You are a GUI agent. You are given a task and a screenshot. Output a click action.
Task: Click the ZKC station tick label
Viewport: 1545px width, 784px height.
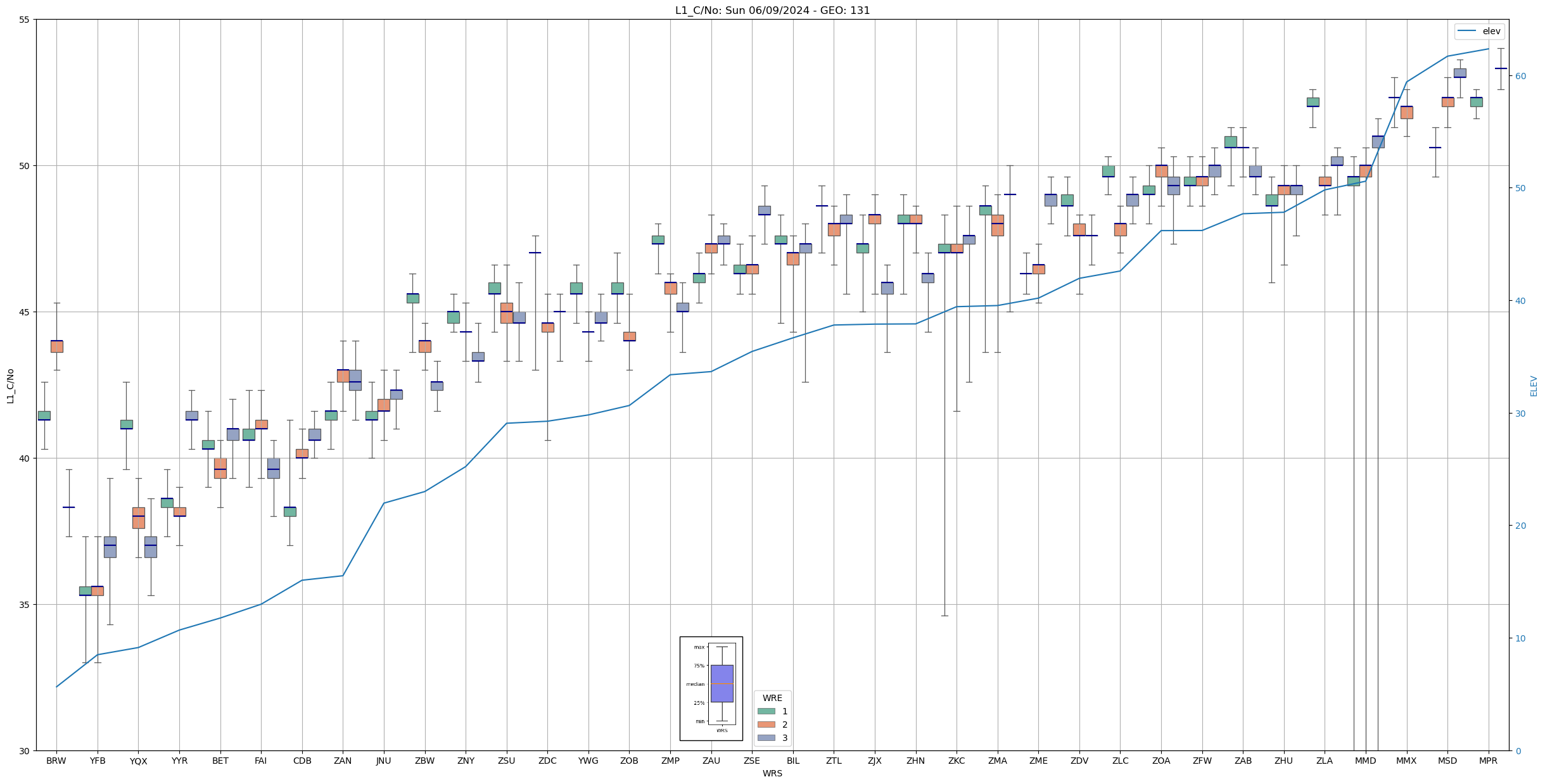(957, 761)
